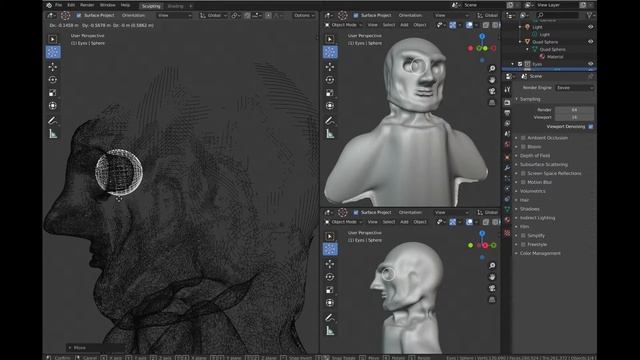Add a new workspace tab with plus

point(191,6)
